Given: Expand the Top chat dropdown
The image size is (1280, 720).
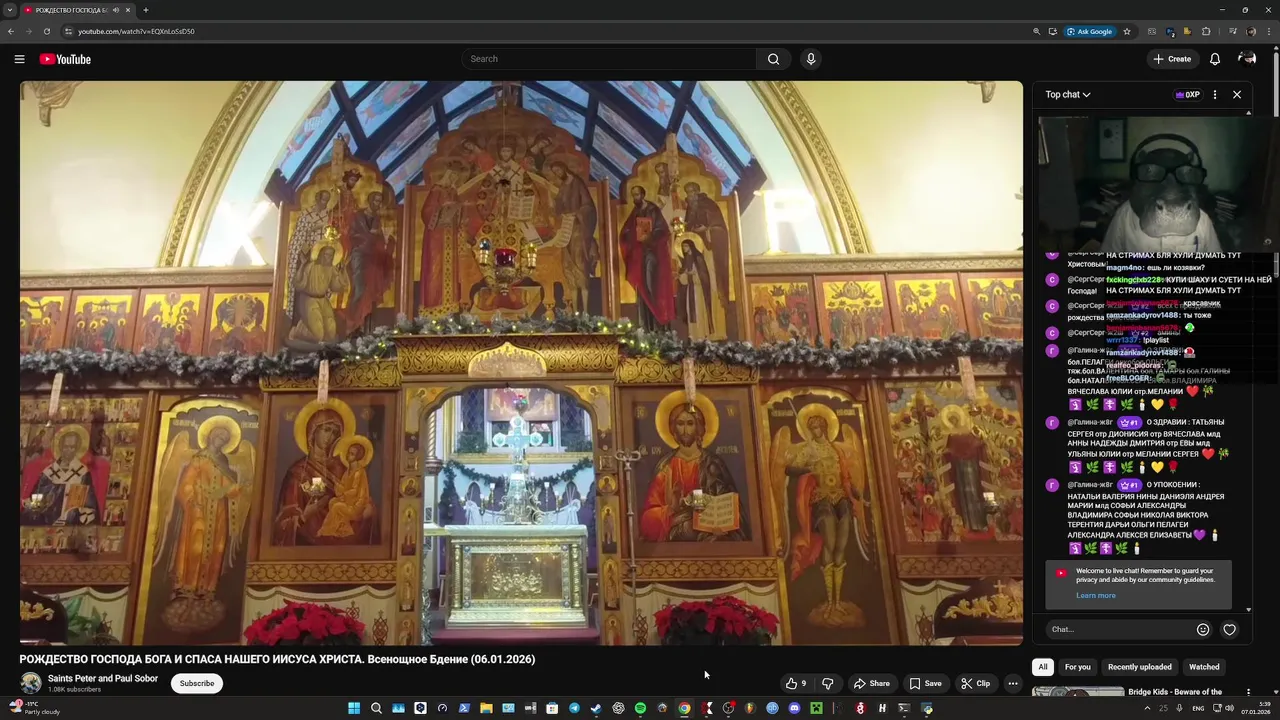Looking at the screenshot, I should click(x=1068, y=95).
